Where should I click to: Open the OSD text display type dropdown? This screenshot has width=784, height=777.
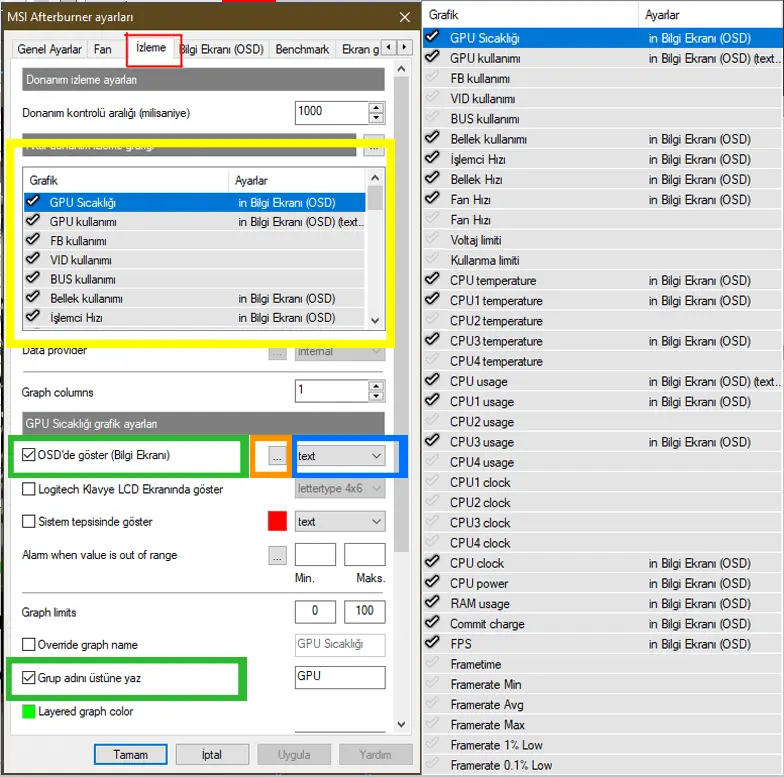click(340, 456)
